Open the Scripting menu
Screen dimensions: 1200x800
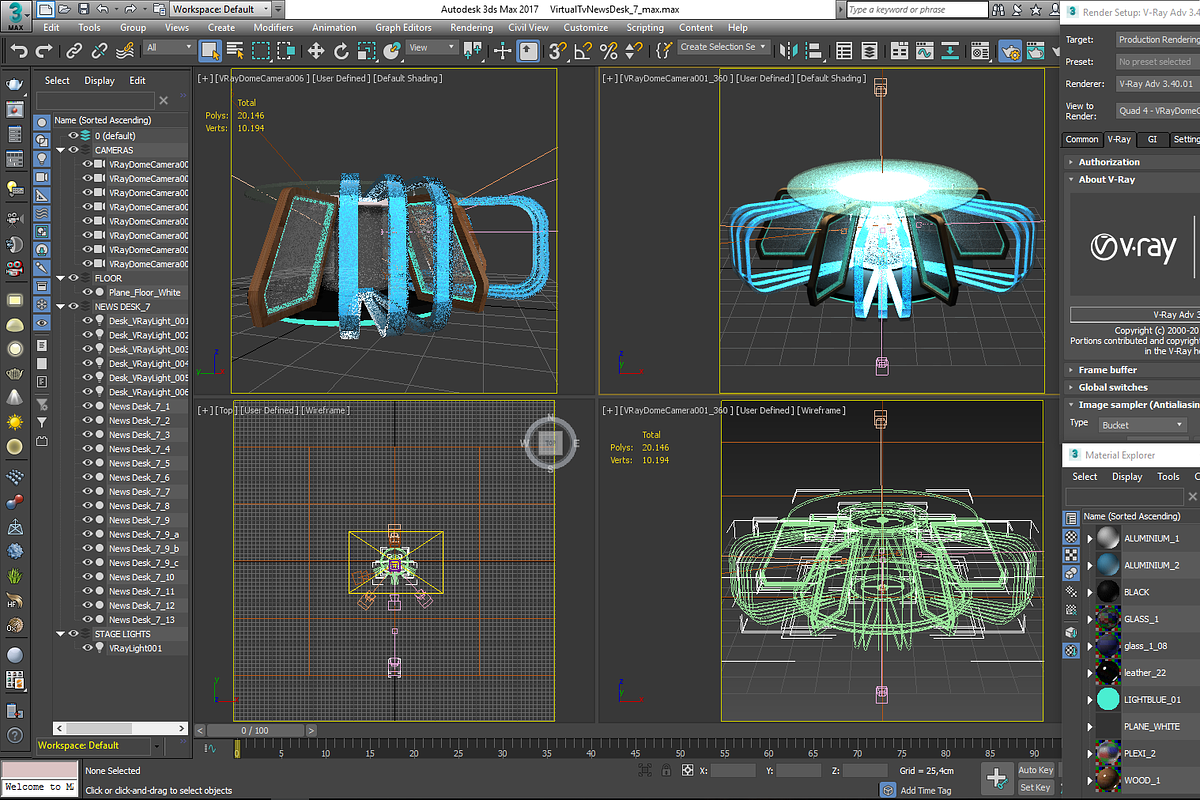coord(645,28)
